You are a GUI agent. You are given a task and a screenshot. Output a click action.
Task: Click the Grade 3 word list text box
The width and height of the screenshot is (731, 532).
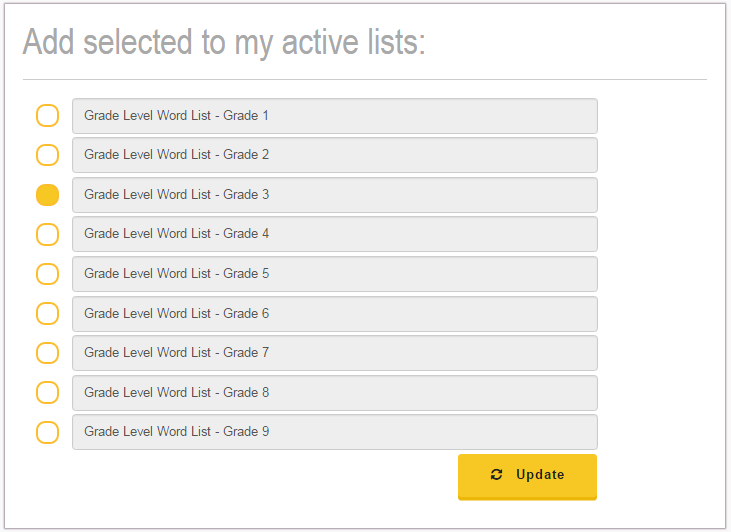click(x=334, y=195)
